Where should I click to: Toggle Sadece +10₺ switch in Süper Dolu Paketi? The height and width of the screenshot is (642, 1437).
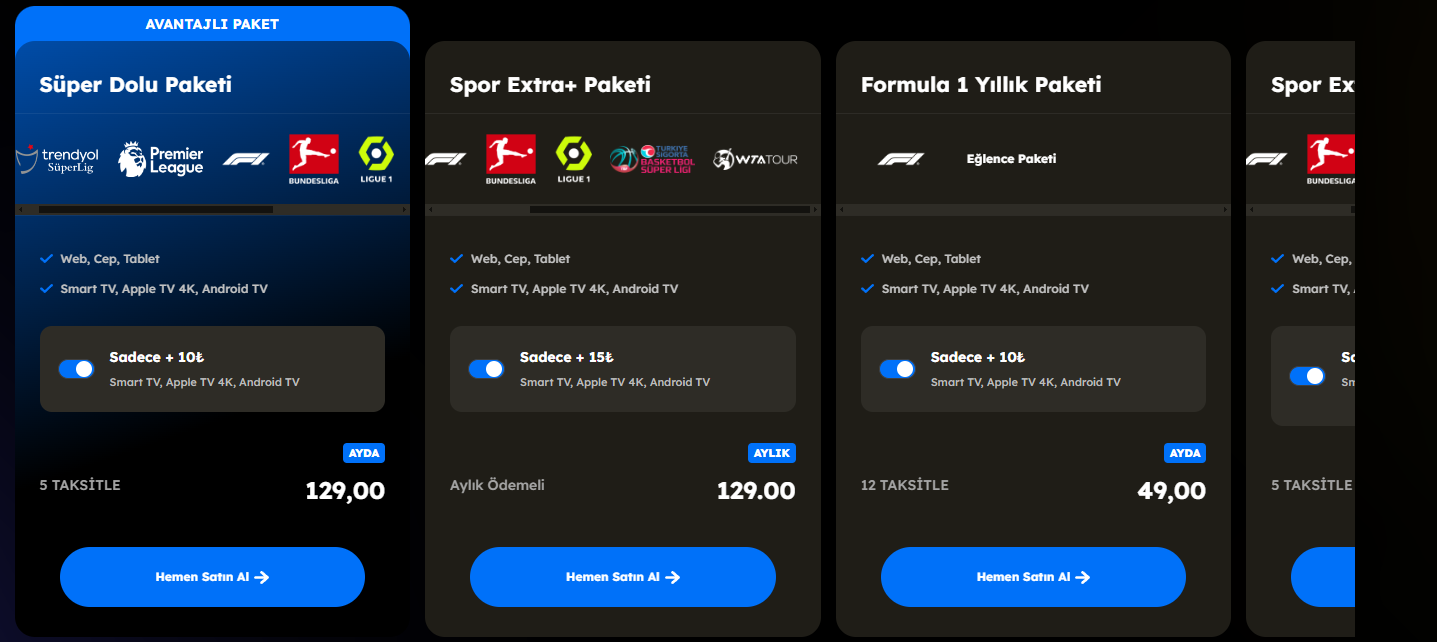click(x=76, y=369)
